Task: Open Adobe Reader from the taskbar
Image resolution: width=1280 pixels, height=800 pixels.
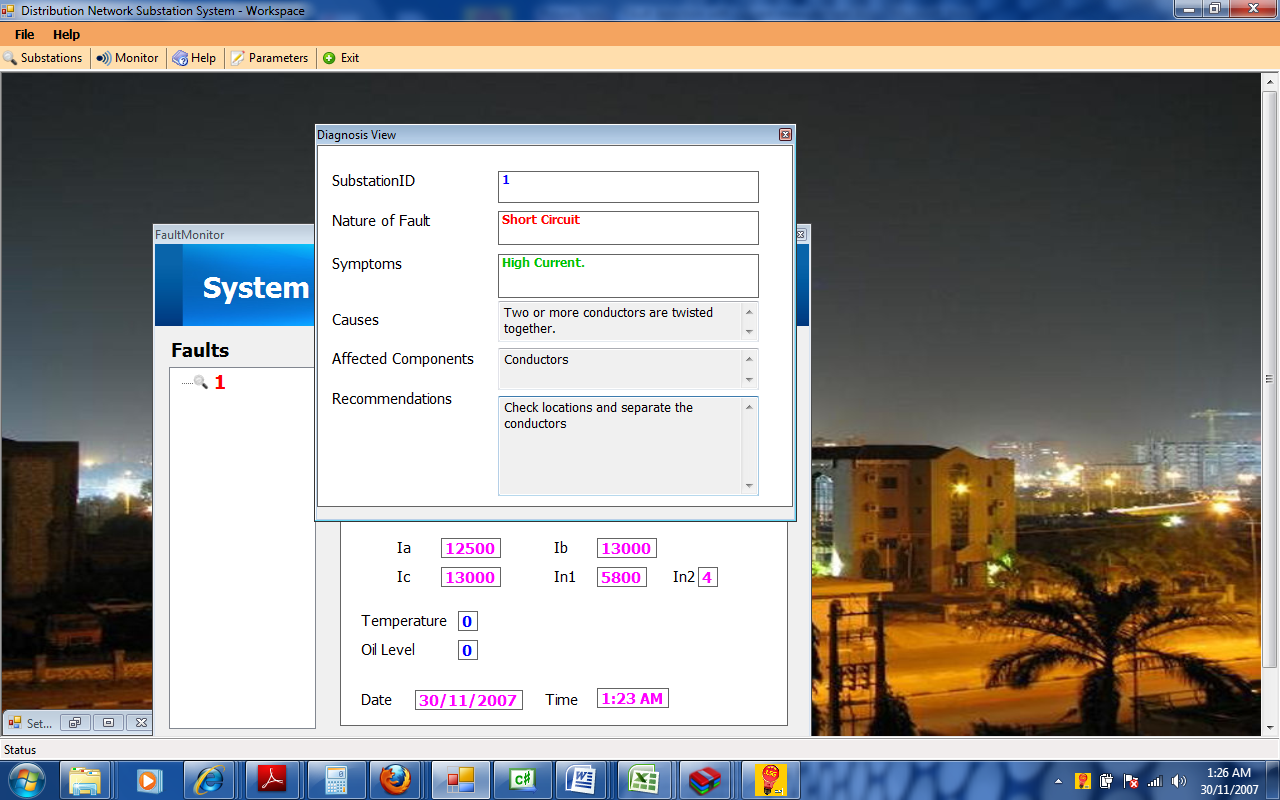Action: [x=272, y=779]
